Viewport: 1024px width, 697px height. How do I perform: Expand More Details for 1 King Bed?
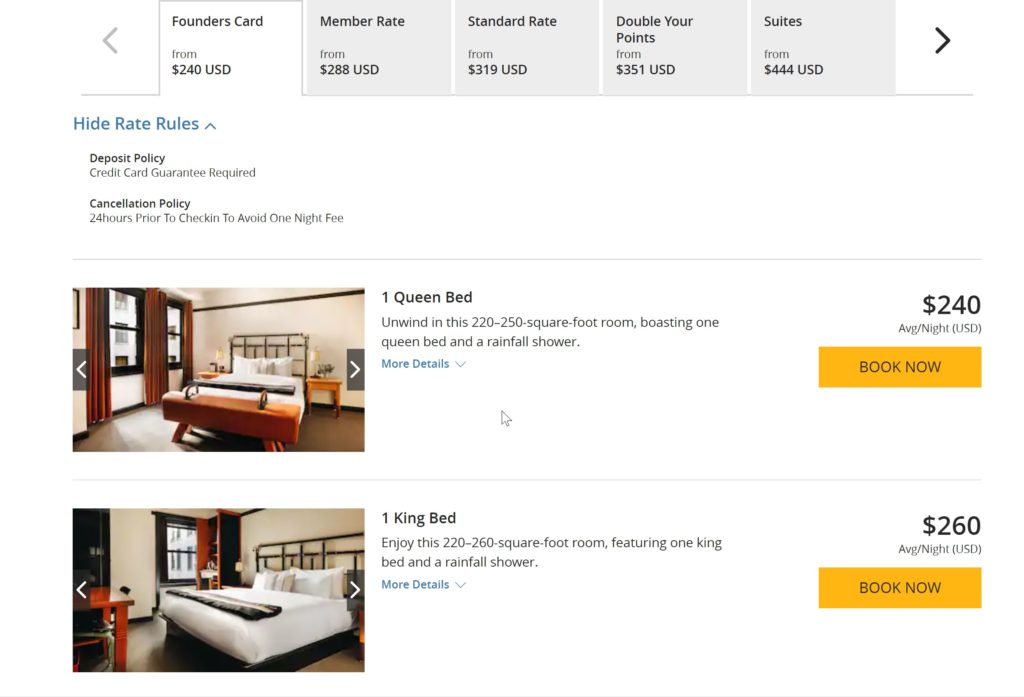423,585
